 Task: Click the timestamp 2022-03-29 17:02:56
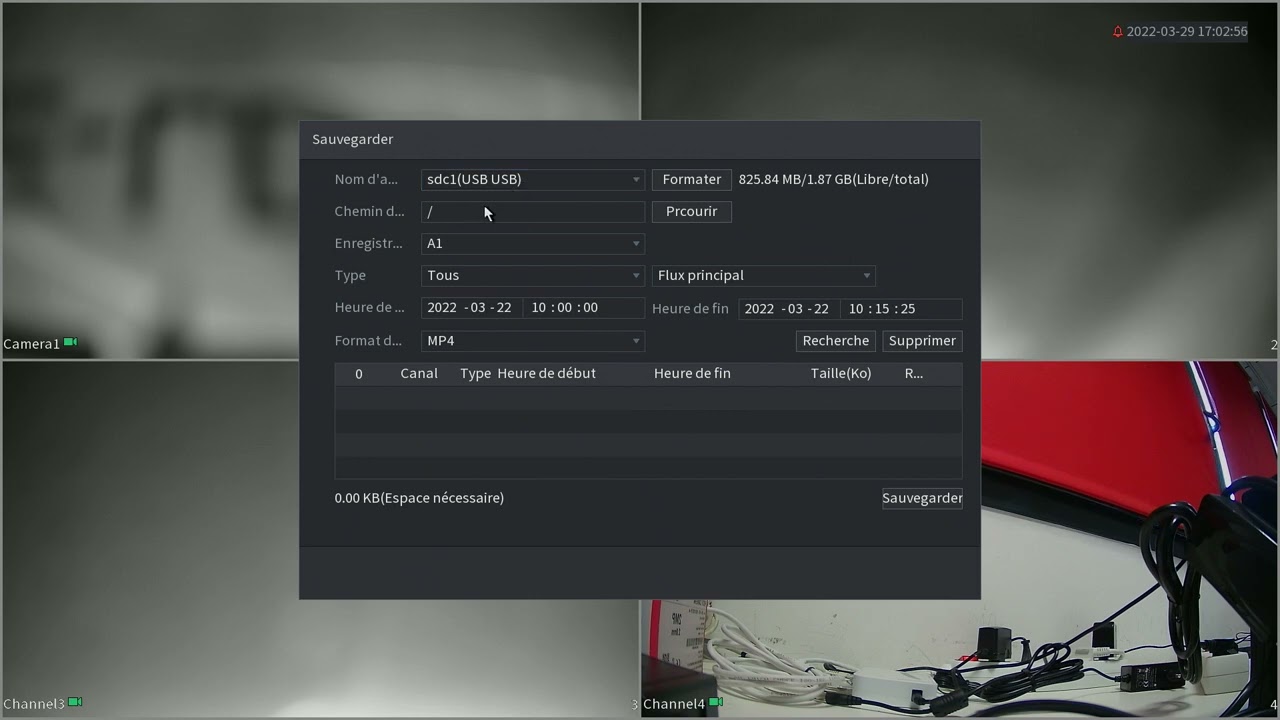1187,32
